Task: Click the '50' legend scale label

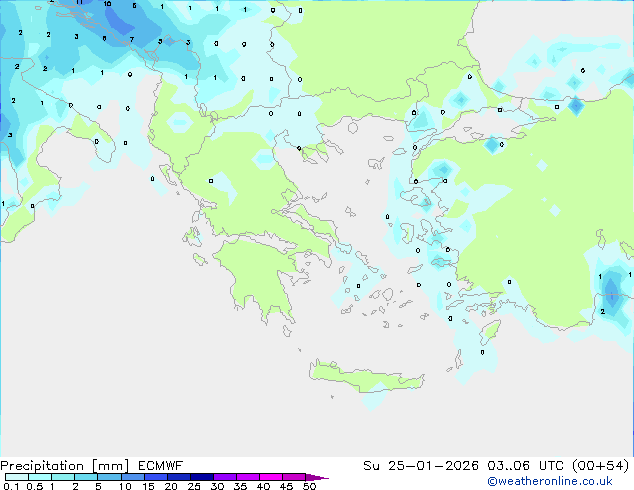Action: pos(310,486)
